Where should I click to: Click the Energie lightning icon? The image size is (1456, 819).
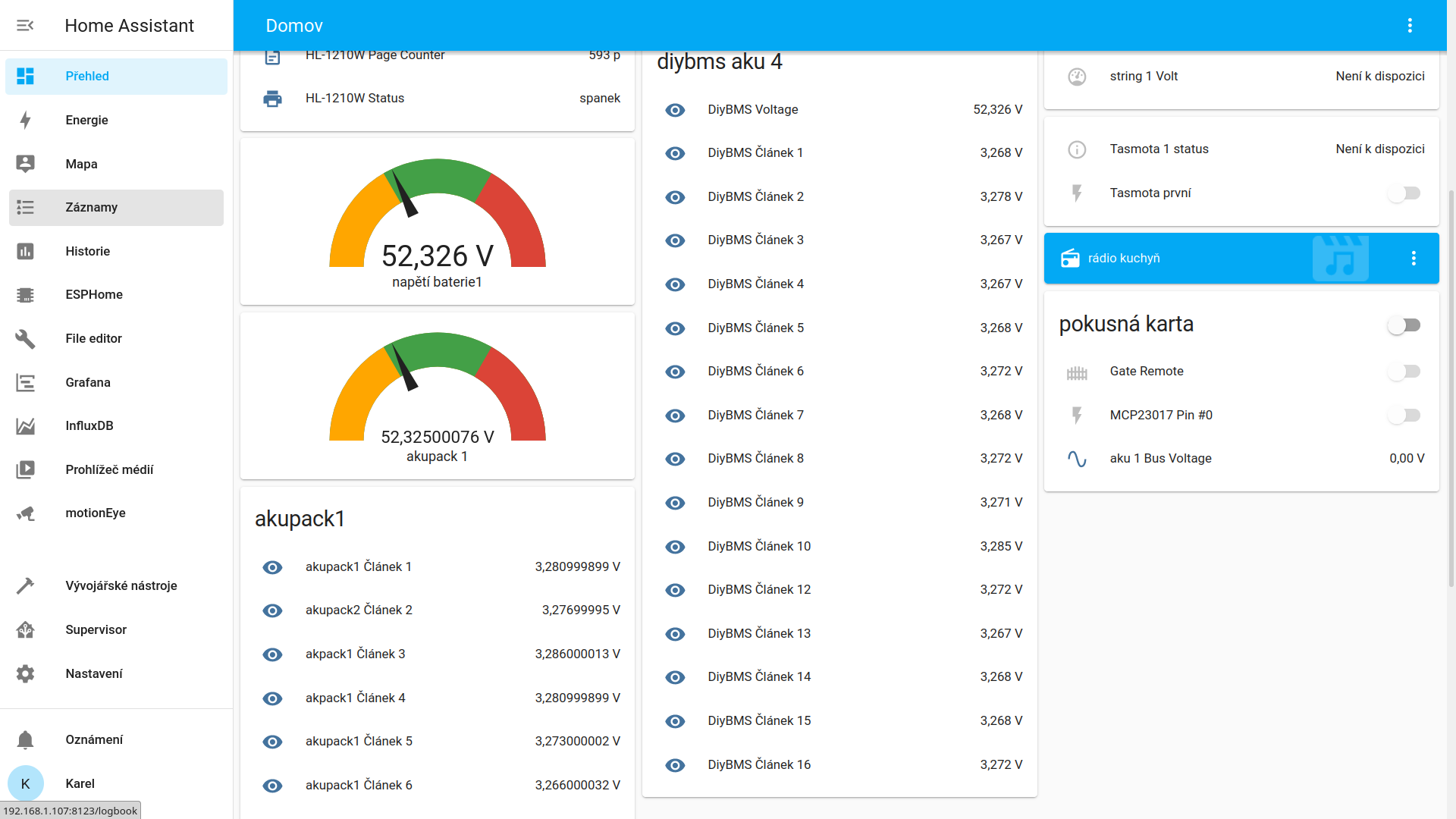[x=25, y=120]
